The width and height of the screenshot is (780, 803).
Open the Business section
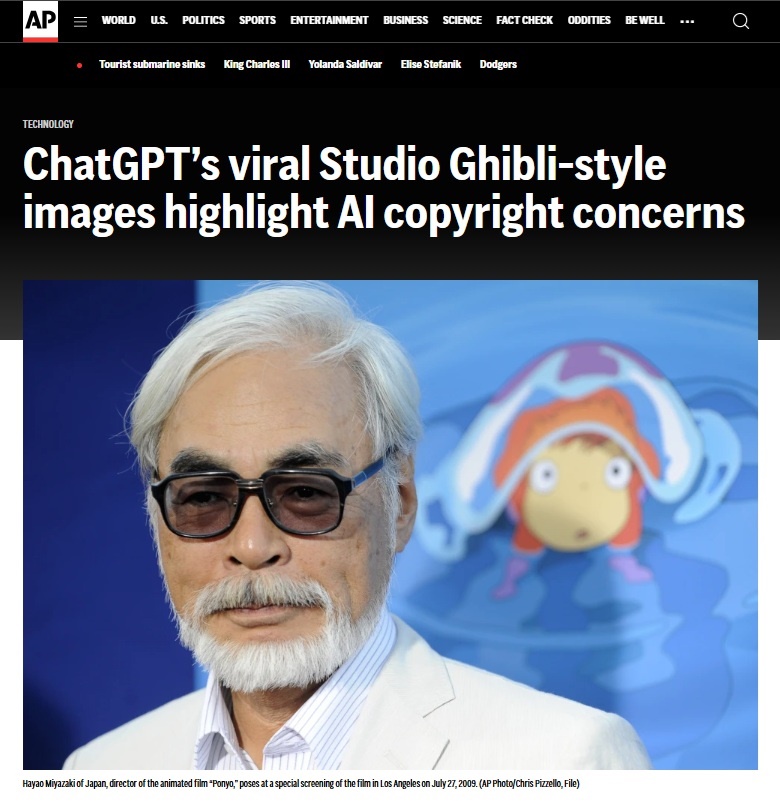(405, 20)
